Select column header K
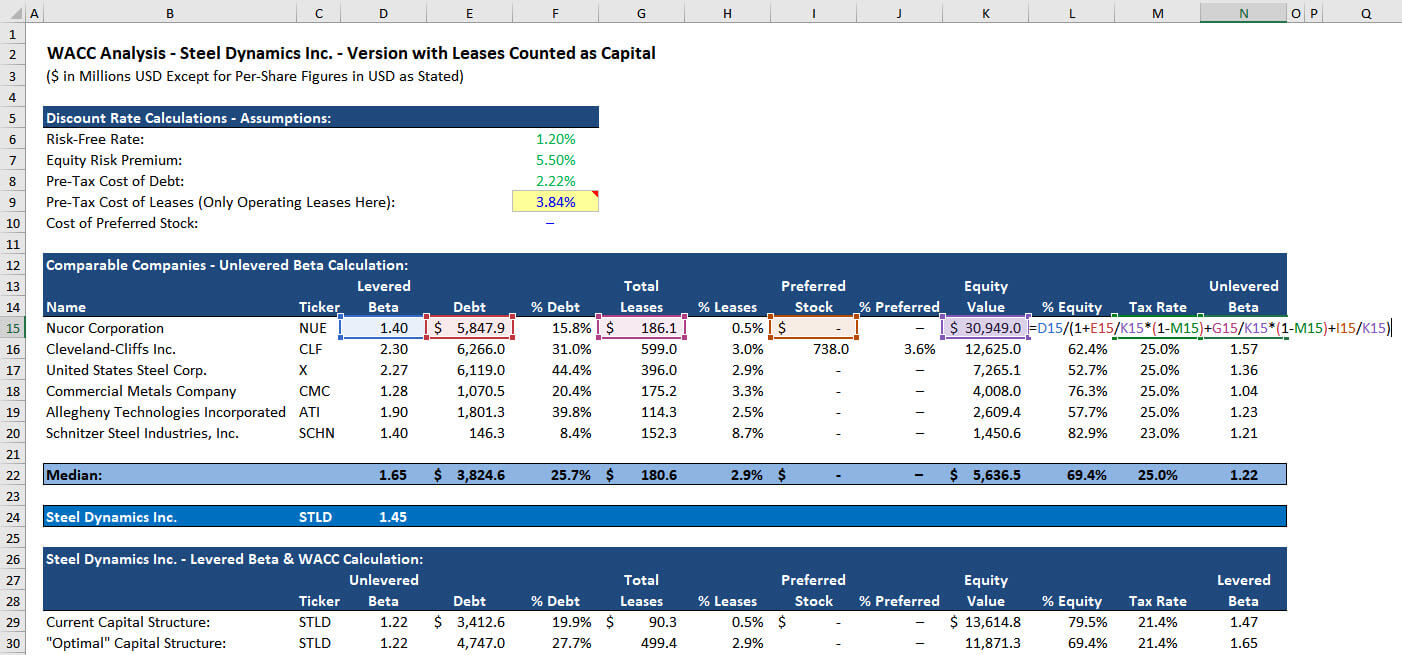The image size is (1402, 655). 986,13
